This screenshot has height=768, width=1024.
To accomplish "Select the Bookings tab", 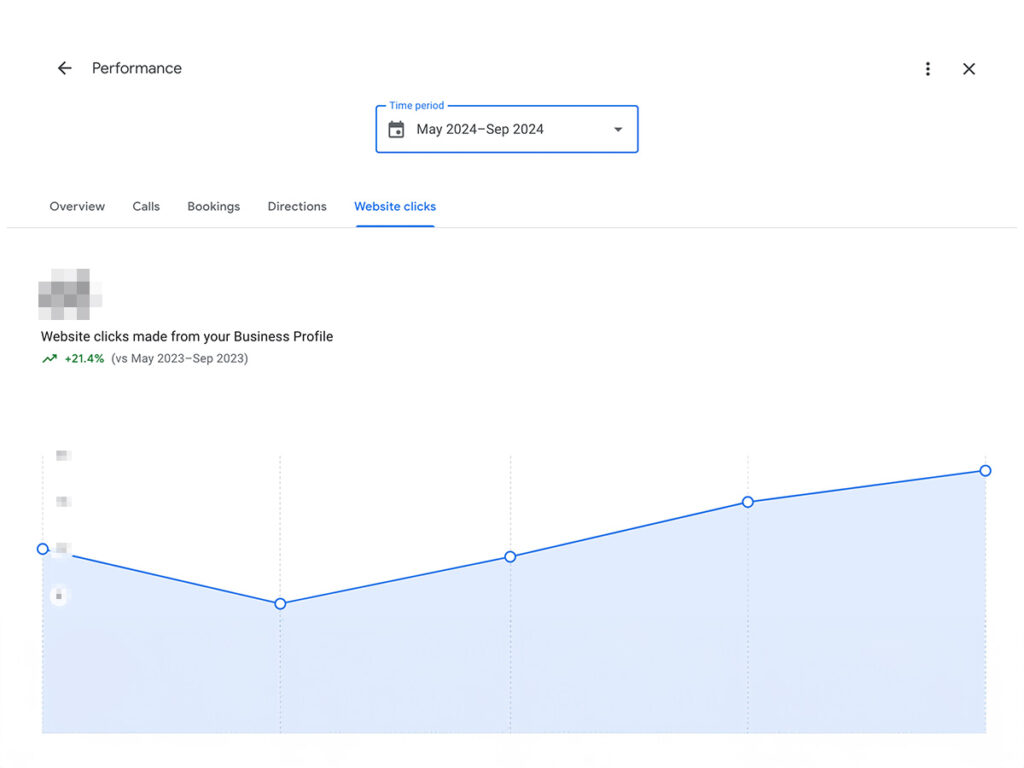I will 214,206.
